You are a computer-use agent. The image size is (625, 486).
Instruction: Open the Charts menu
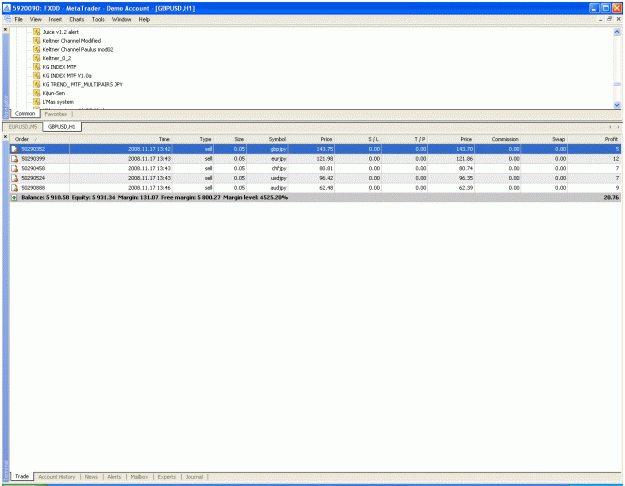pos(77,19)
